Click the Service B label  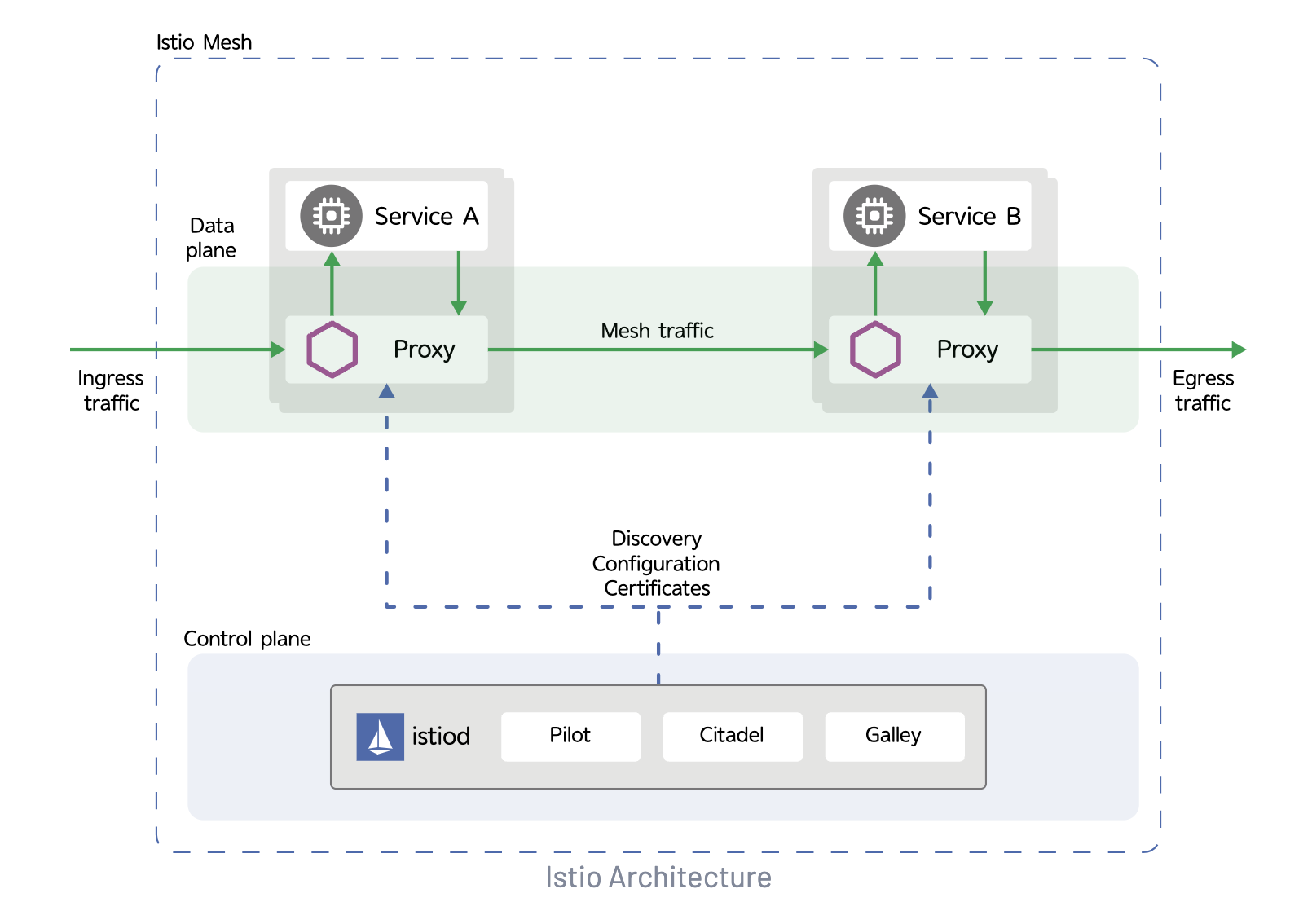(x=969, y=217)
